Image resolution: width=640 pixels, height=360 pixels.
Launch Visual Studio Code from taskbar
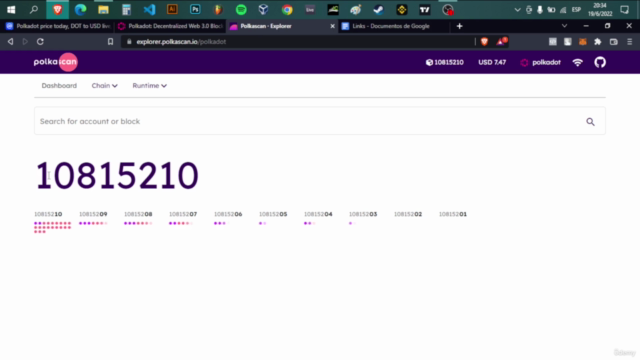pyautogui.click(x=149, y=9)
